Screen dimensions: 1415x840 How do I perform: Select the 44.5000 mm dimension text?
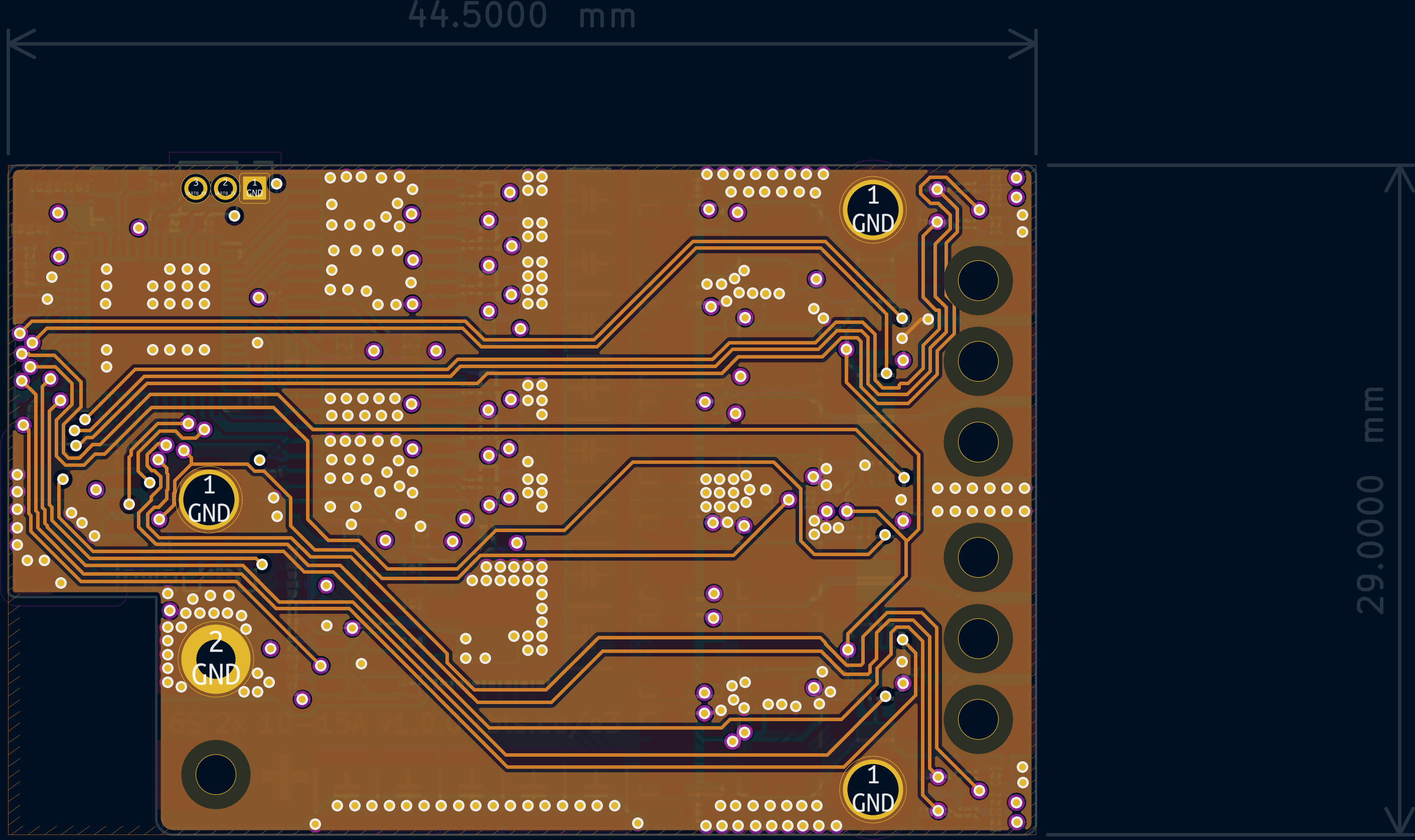(x=522, y=15)
